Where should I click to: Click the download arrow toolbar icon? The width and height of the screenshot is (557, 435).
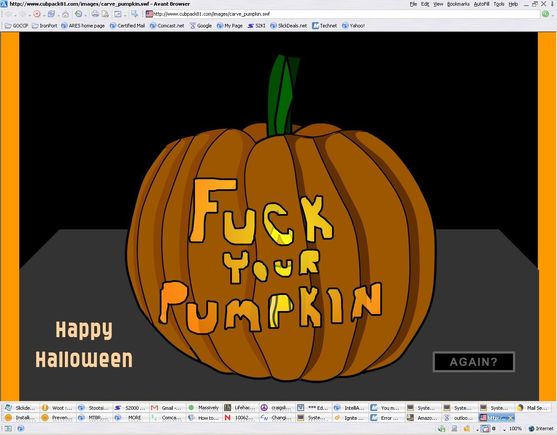[x=134, y=14]
